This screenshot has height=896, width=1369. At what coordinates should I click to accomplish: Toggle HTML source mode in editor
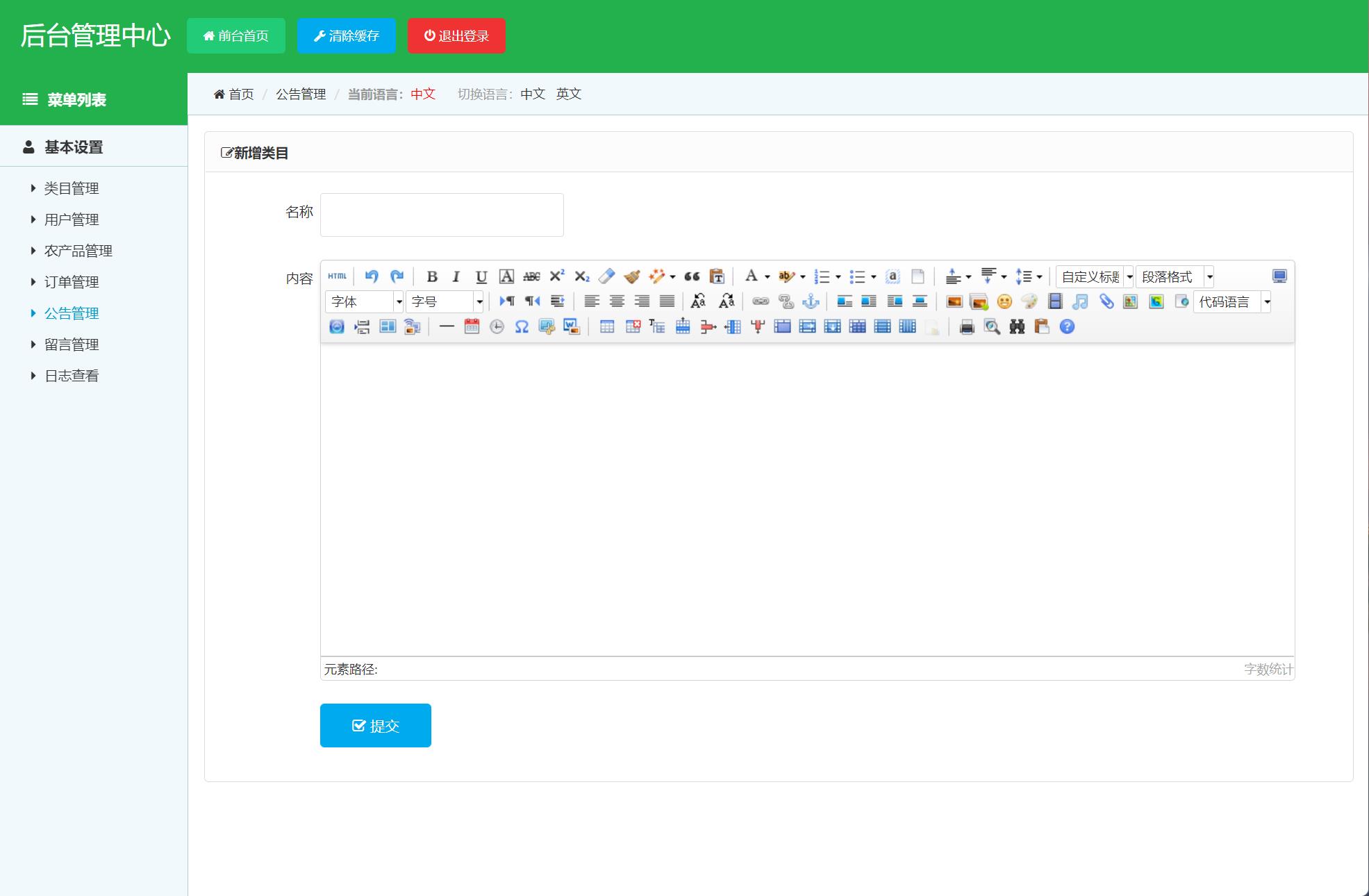coord(337,276)
